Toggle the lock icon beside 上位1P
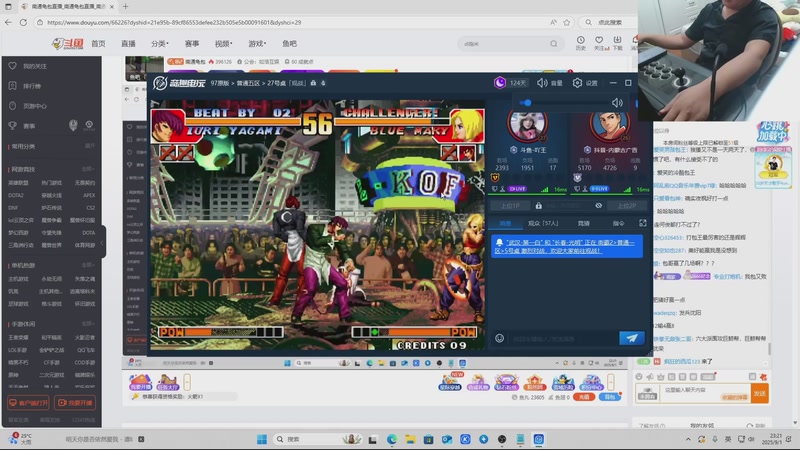Image resolution: width=800 pixels, height=450 pixels. tap(538, 206)
